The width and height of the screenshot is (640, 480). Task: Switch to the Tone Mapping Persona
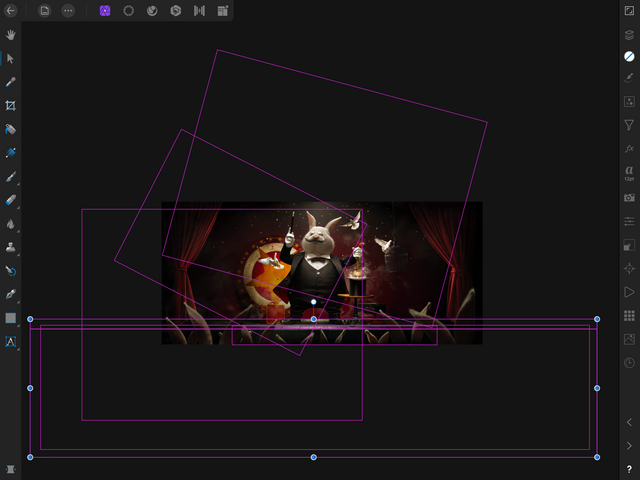[x=199, y=11]
